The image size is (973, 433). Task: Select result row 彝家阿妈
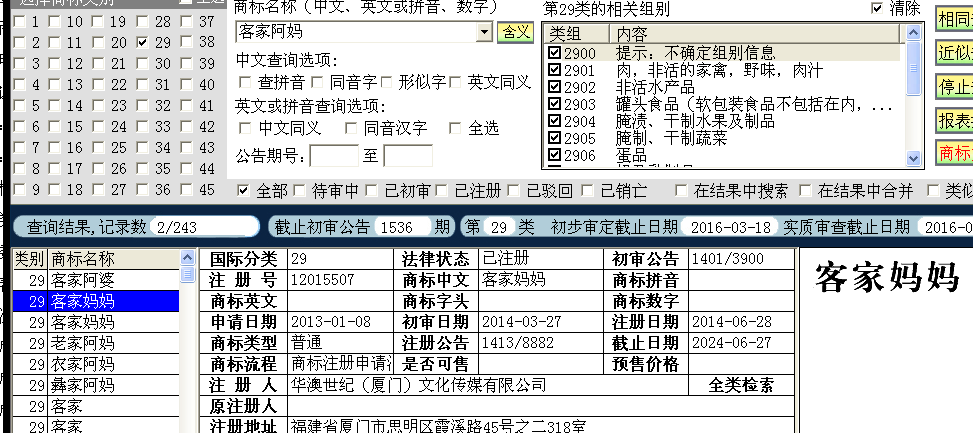pos(96,385)
